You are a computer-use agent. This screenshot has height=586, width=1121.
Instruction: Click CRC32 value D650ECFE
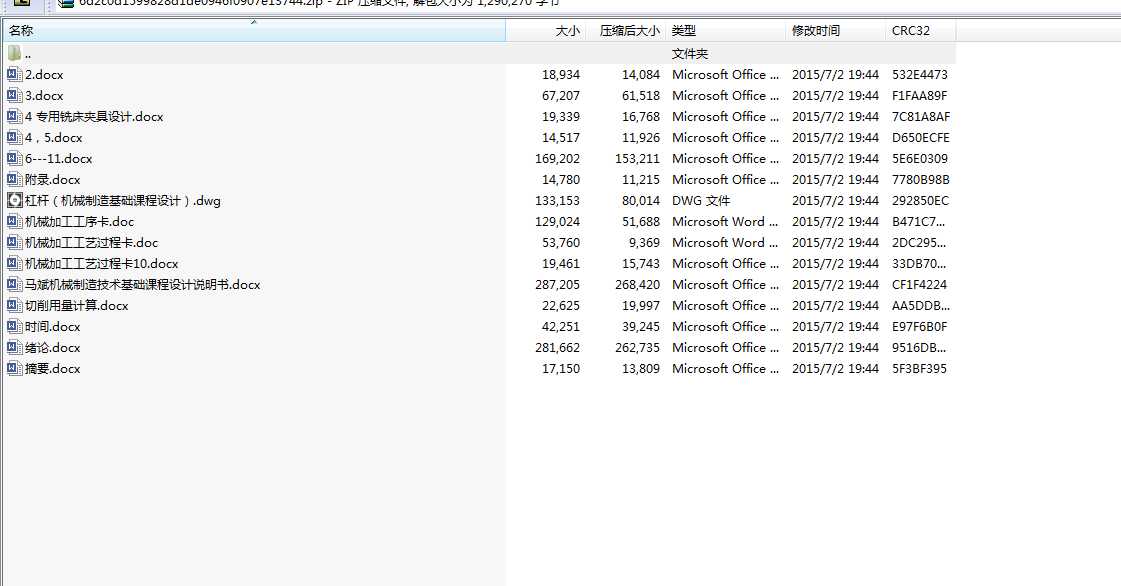(921, 137)
